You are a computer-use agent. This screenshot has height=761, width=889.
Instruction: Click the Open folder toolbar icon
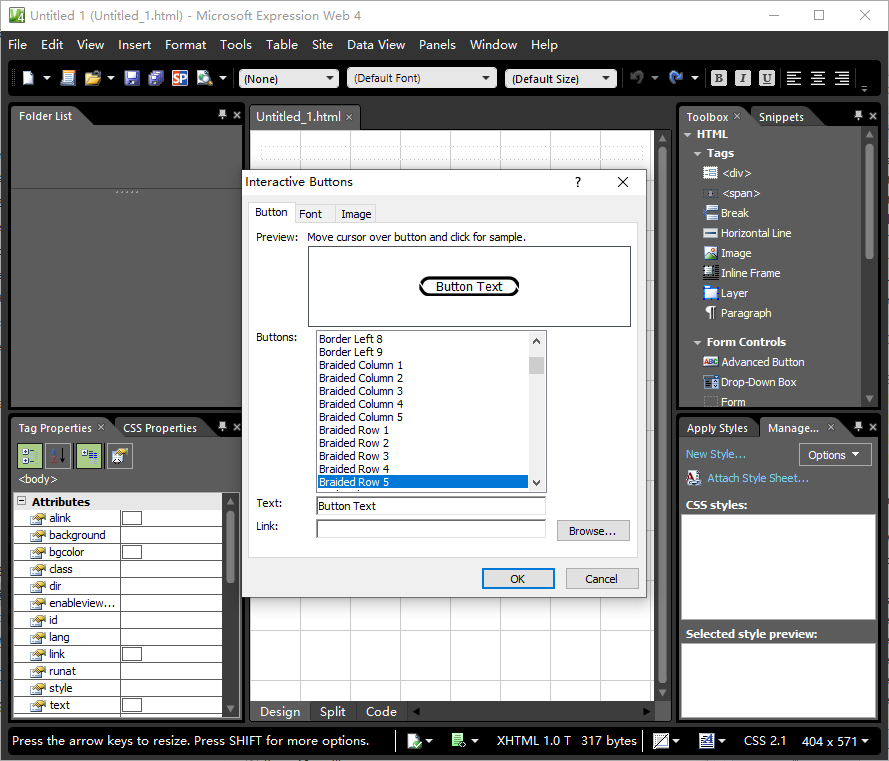point(93,78)
